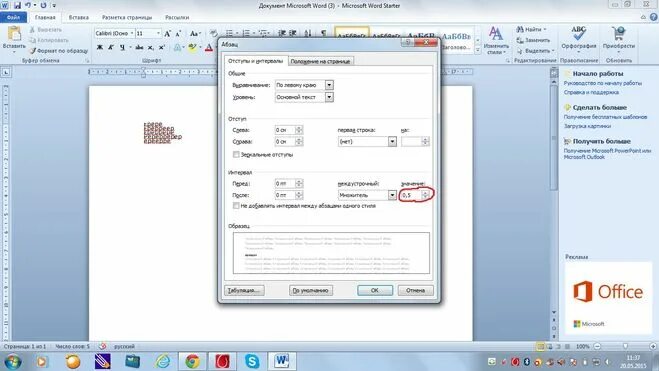Click the Слева indent stepper arrows
Viewport: 659px width, 371px height.
[x=299, y=130]
